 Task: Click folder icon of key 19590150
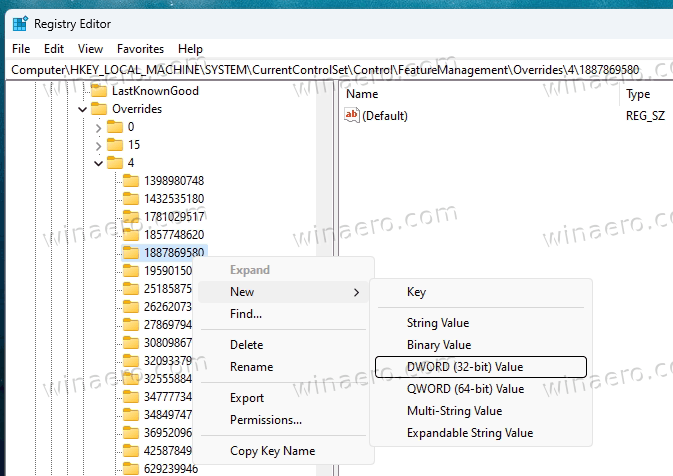point(131,271)
